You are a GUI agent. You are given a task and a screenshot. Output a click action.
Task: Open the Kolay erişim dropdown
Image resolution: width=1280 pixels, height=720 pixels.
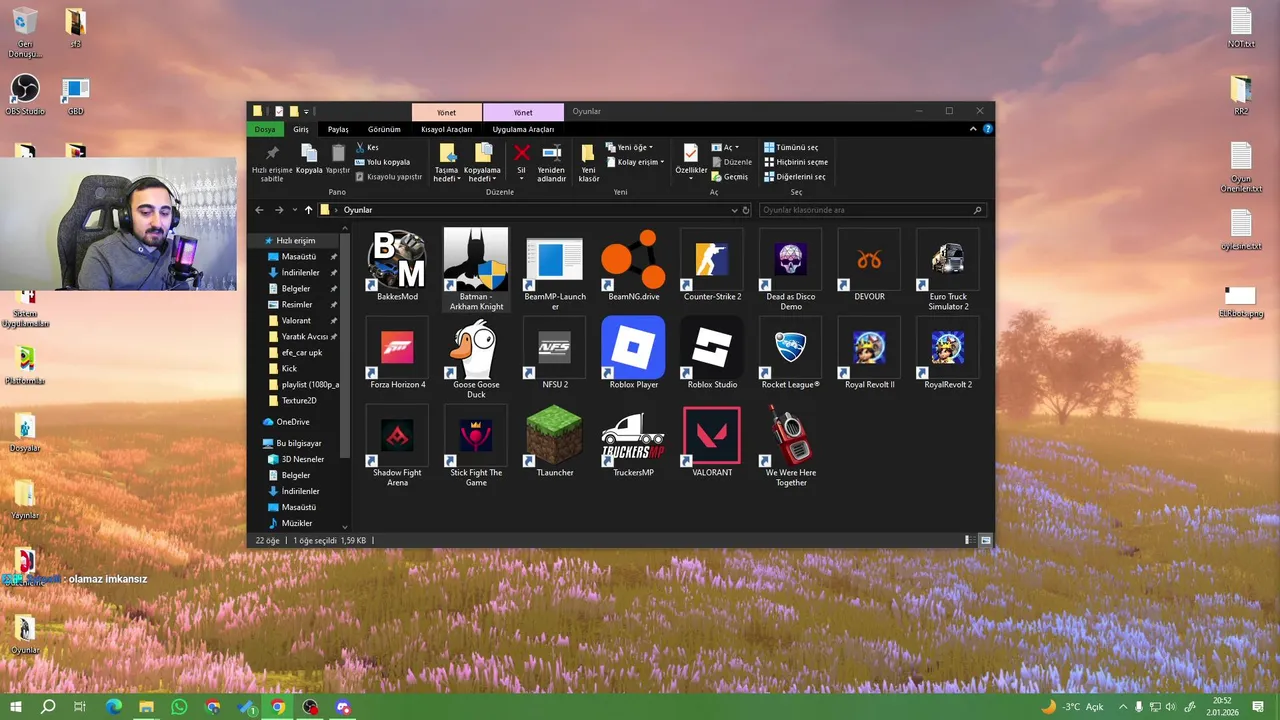[x=635, y=162]
